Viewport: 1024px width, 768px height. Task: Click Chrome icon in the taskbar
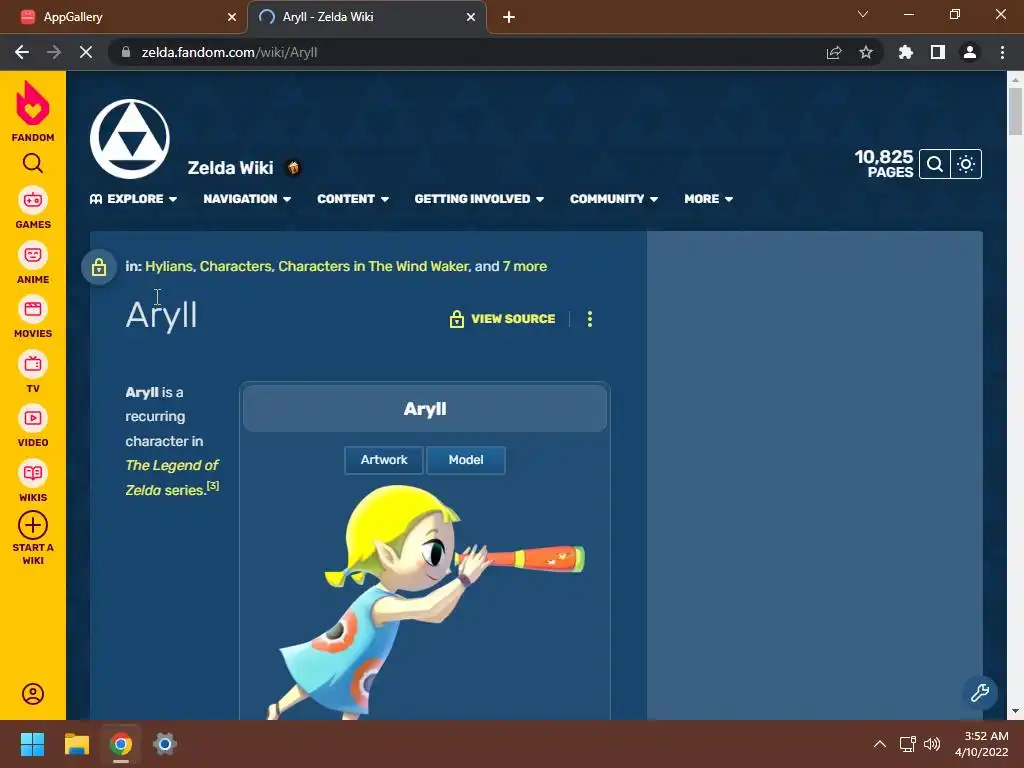[x=121, y=744]
